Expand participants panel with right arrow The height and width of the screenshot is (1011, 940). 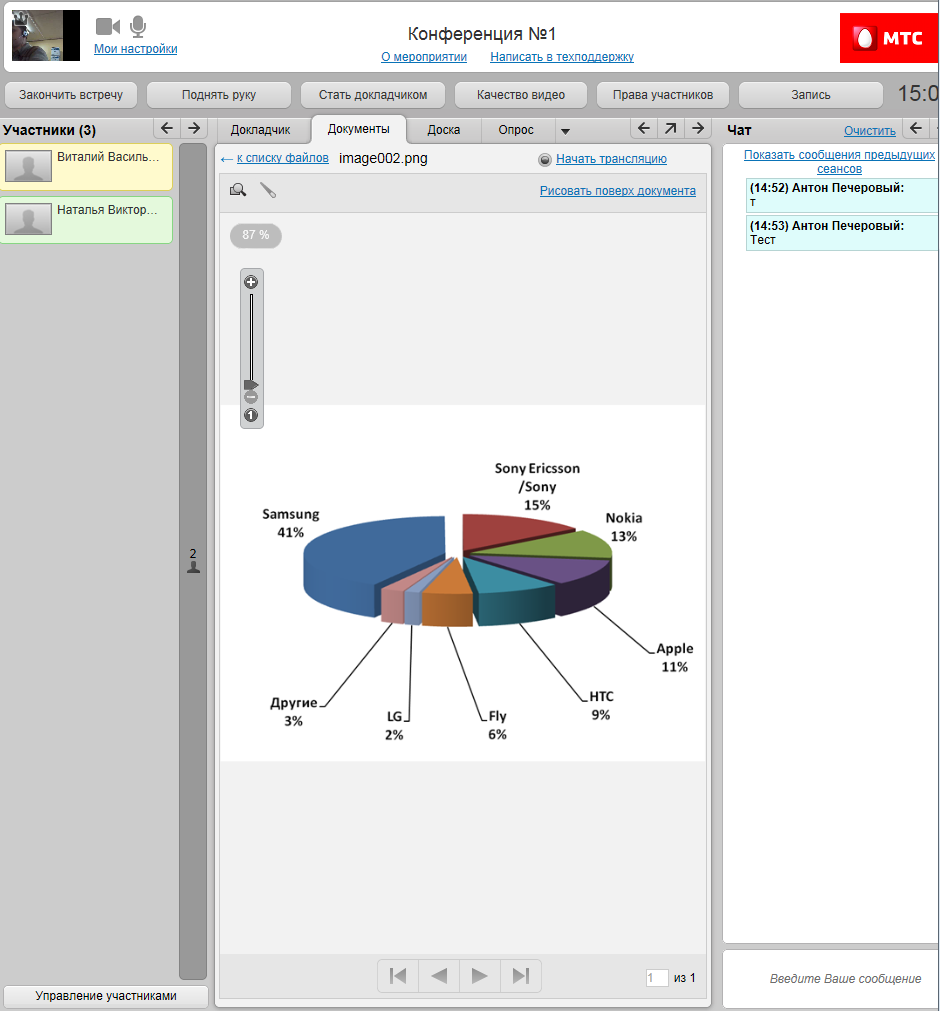(194, 128)
